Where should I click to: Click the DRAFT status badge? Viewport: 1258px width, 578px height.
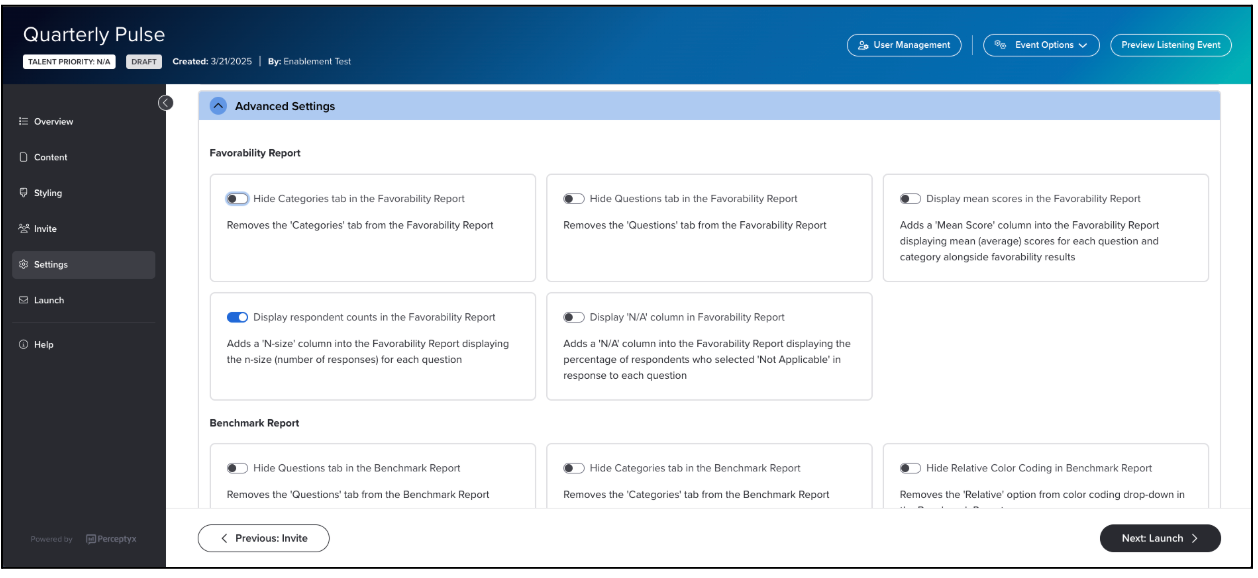click(144, 61)
